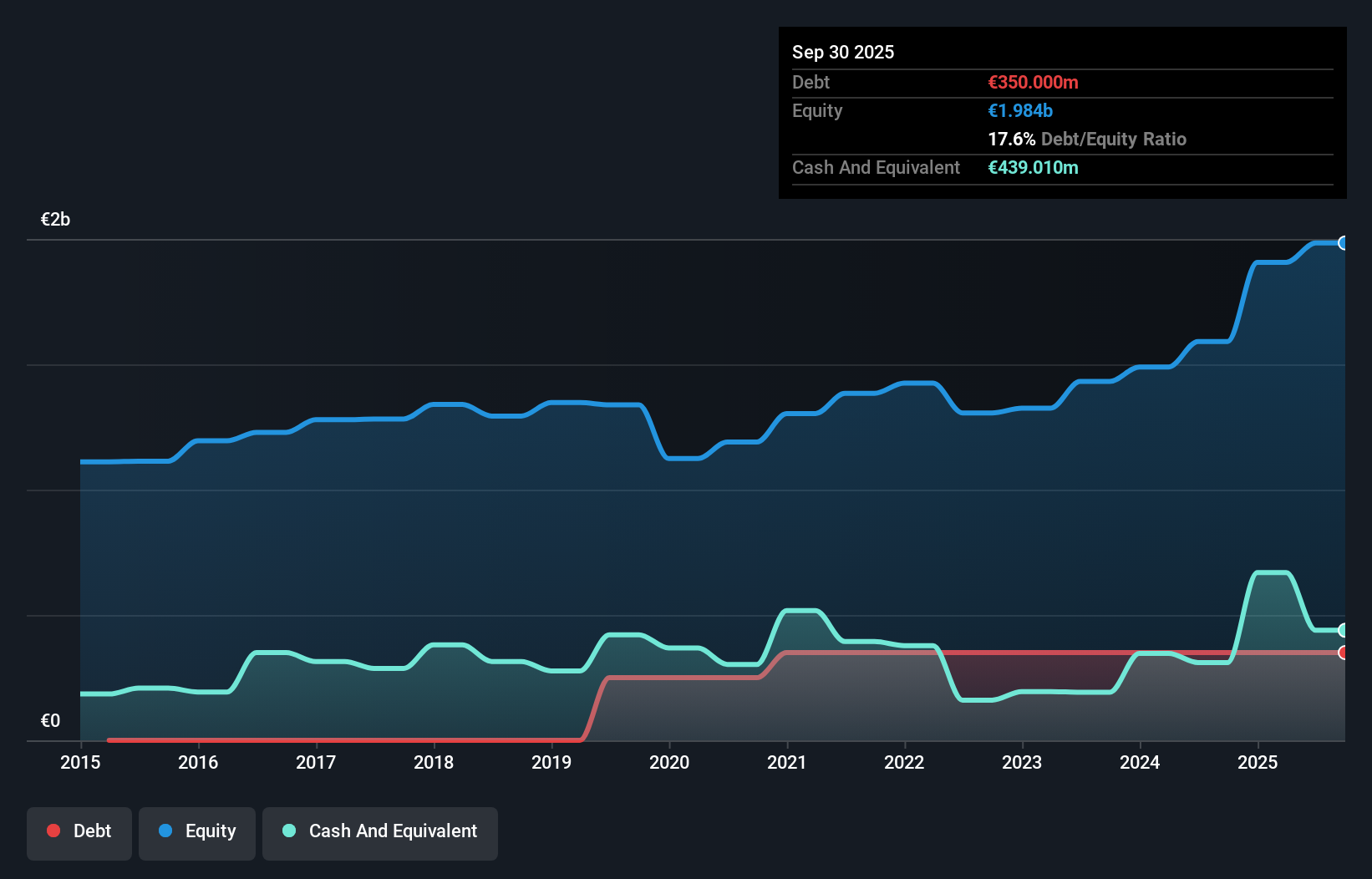This screenshot has height=879, width=1372.
Task: Select the 2025 year label
Action: (x=1258, y=763)
